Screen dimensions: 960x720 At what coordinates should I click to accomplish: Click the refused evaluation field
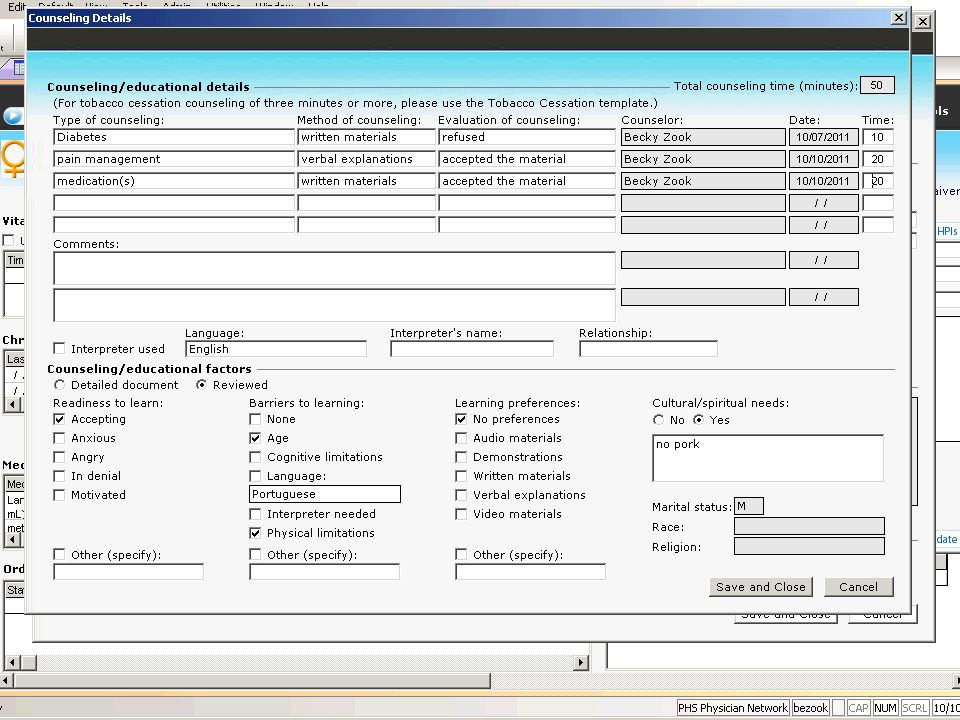527,137
